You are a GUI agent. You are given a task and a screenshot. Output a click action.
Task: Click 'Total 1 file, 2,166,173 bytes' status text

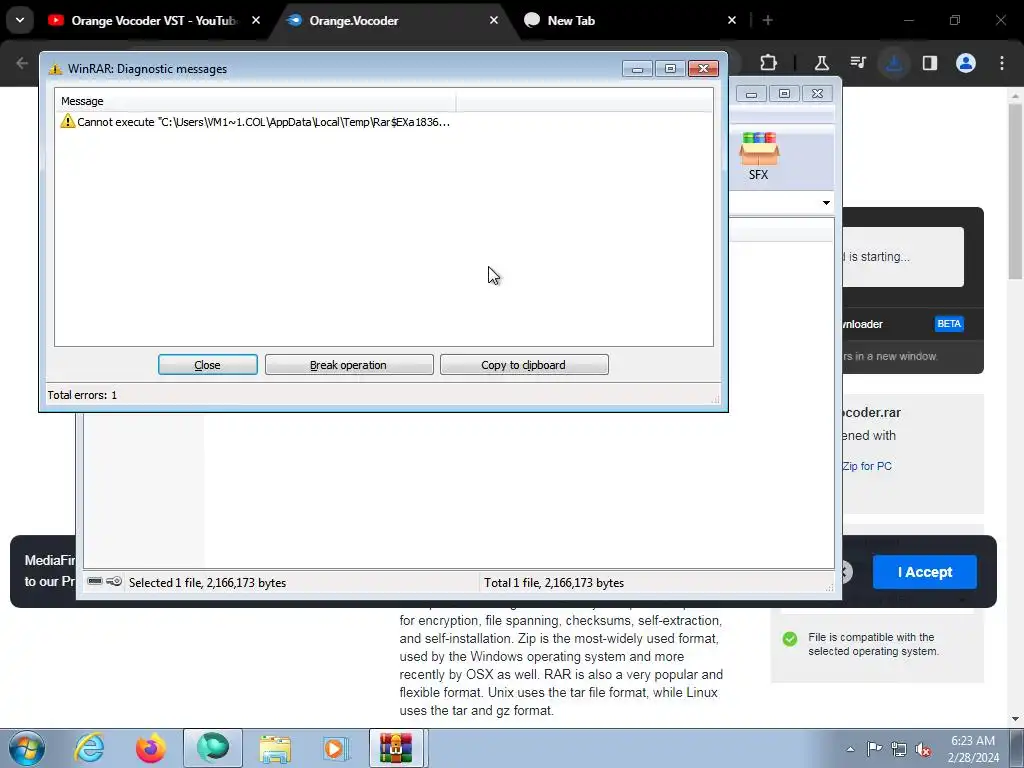[554, 583]
